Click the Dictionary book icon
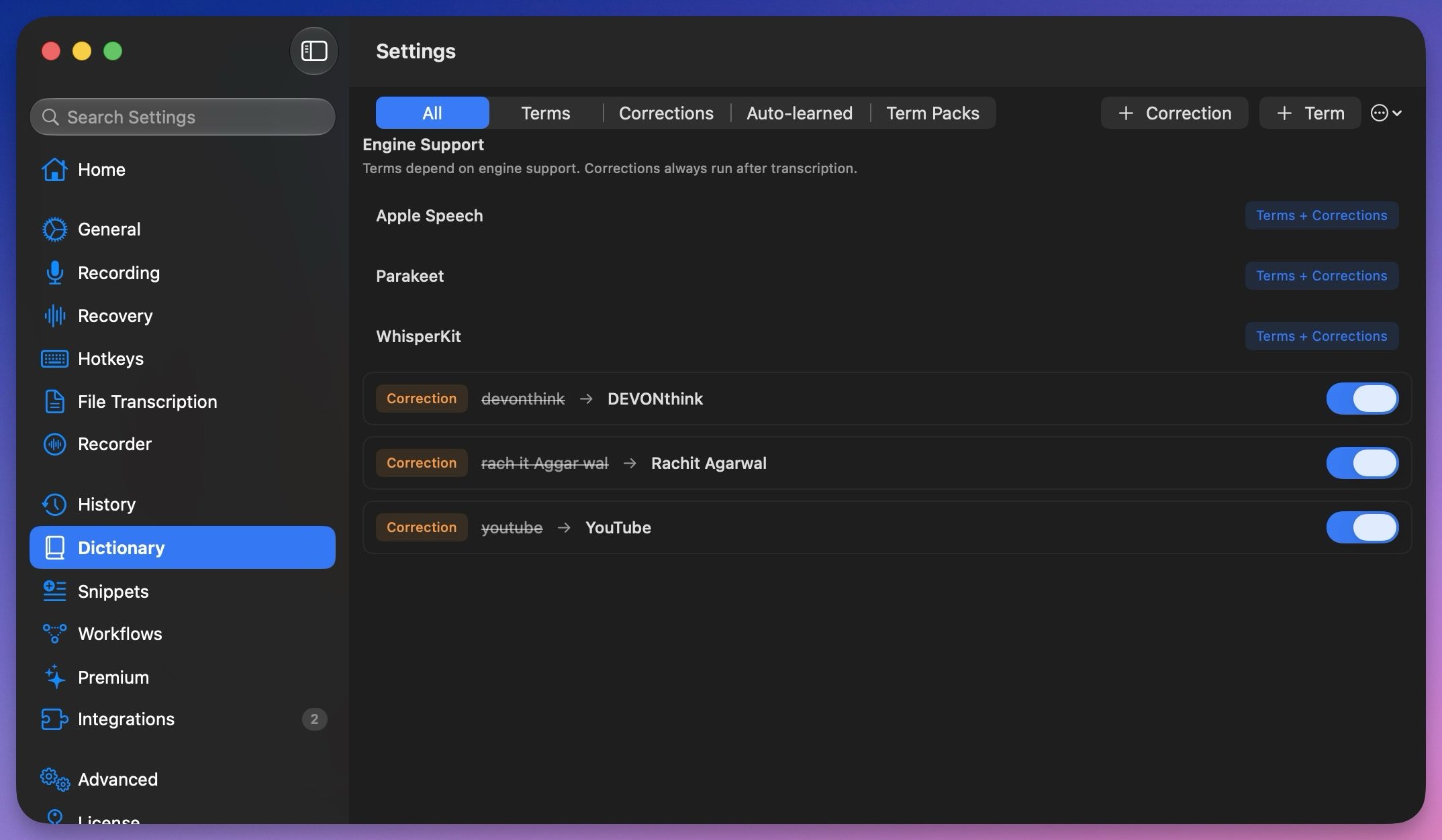 pos(54,548)
